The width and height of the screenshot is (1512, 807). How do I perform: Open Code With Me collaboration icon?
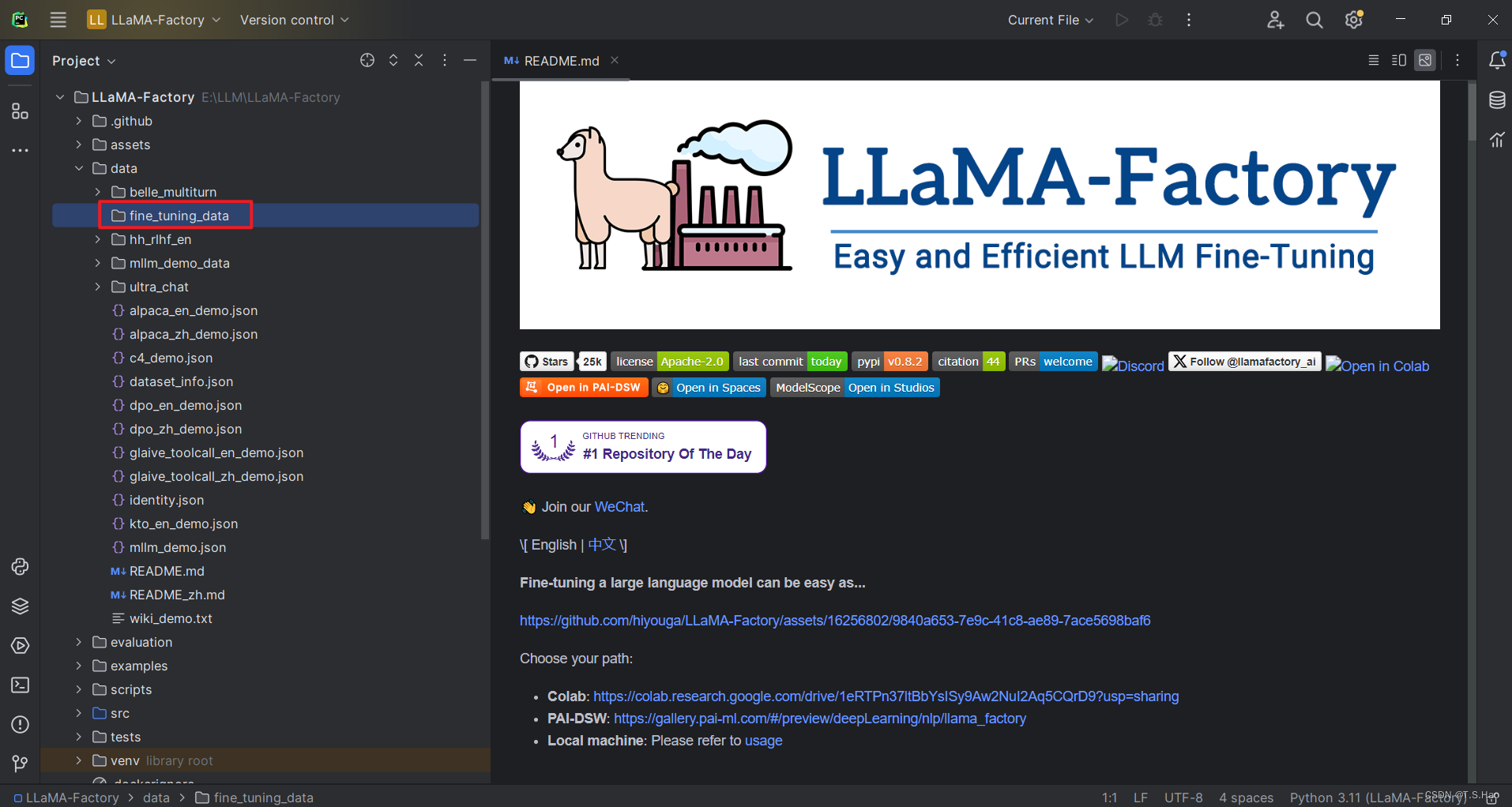click(1275, 20)
